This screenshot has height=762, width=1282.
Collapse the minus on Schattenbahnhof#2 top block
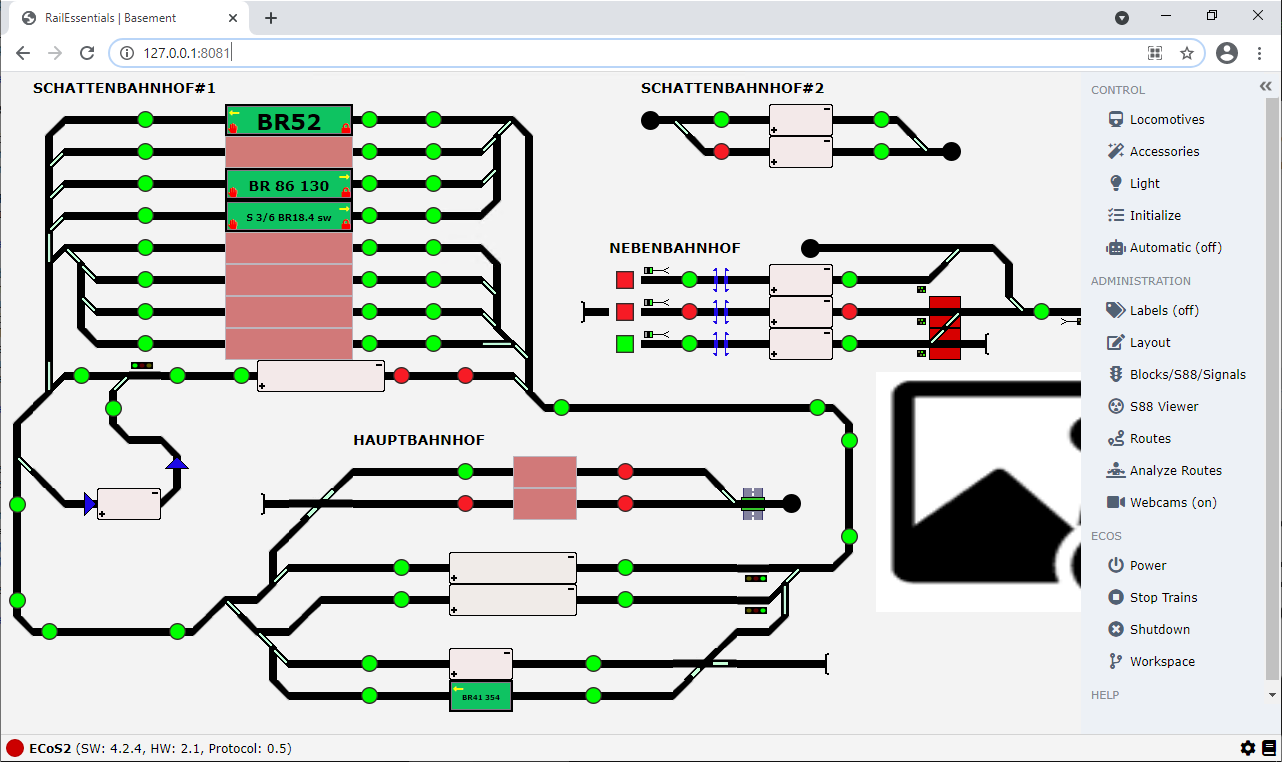click(826, 111)
